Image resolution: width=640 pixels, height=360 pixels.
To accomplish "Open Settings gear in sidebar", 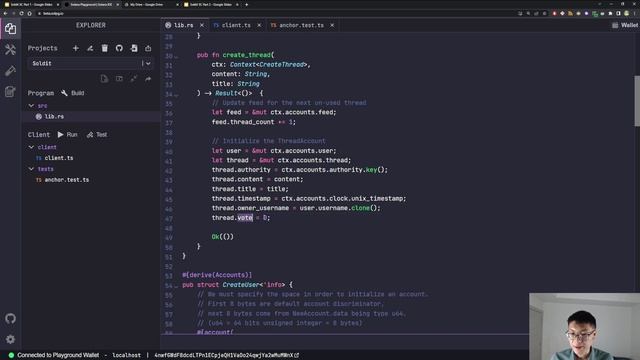I will click(x=11, y=339).
